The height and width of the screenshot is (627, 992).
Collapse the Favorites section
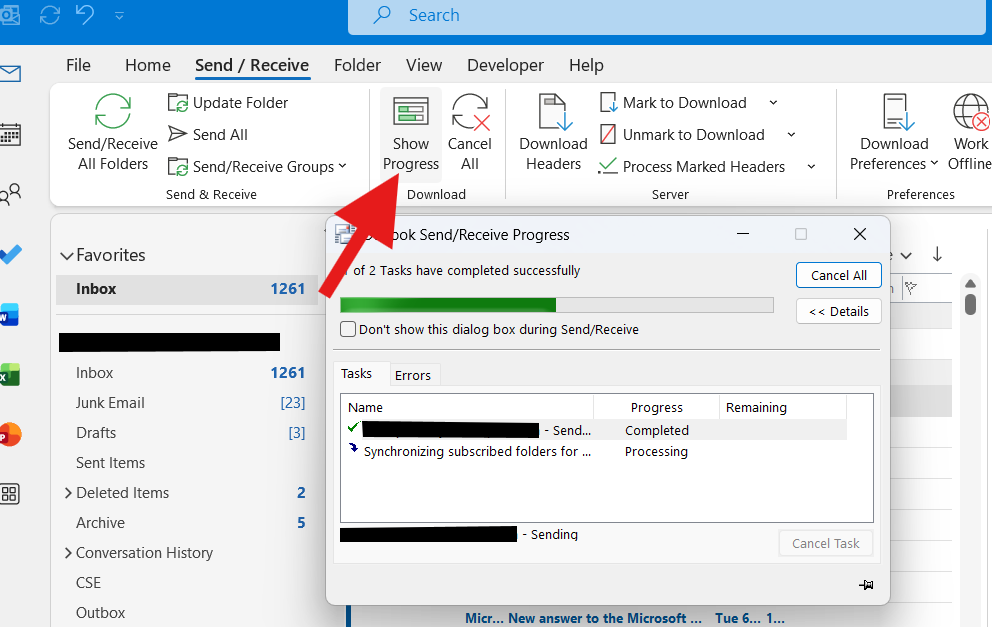click(66, 256)
